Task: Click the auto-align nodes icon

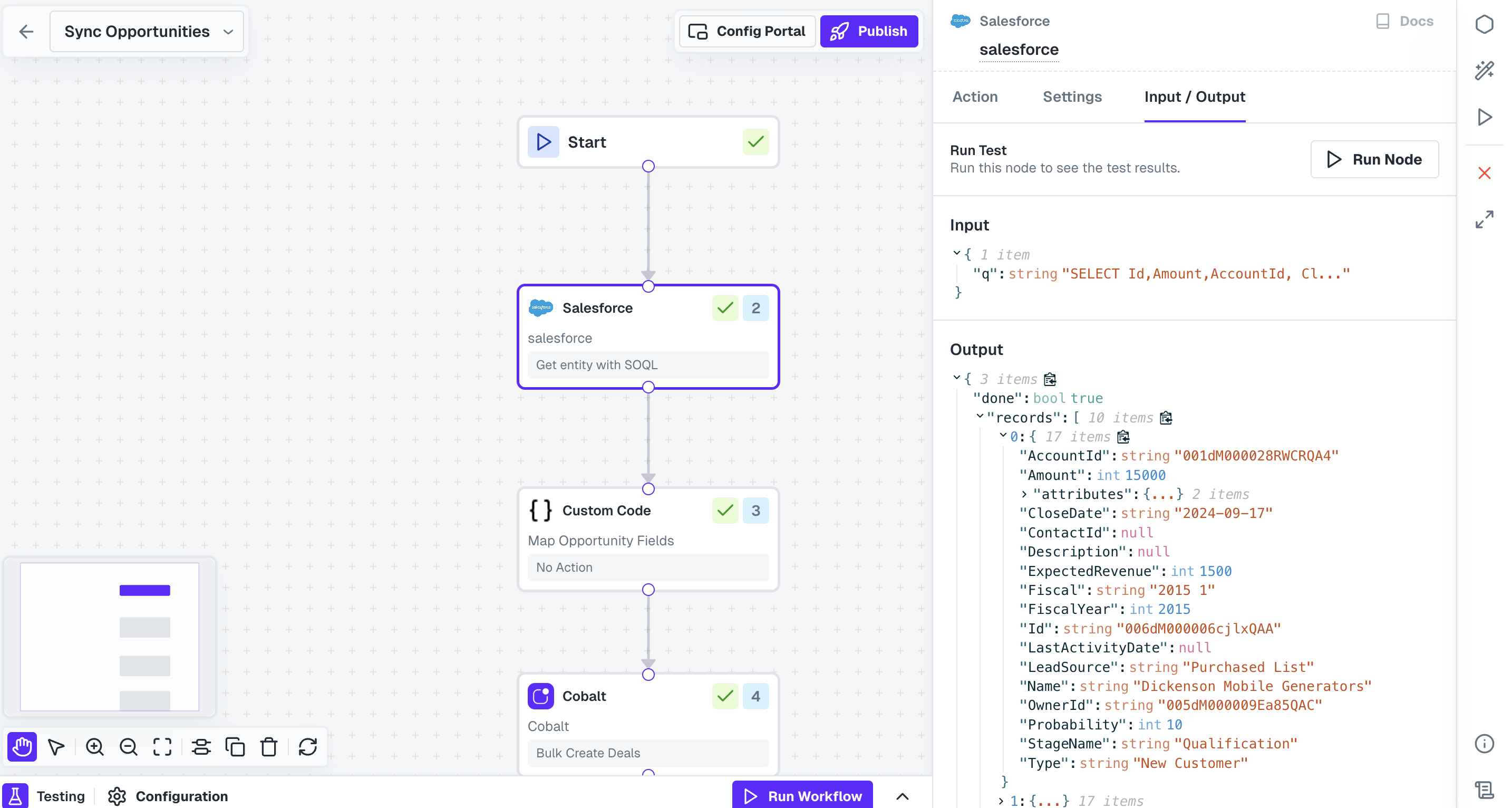Action: 201,747
